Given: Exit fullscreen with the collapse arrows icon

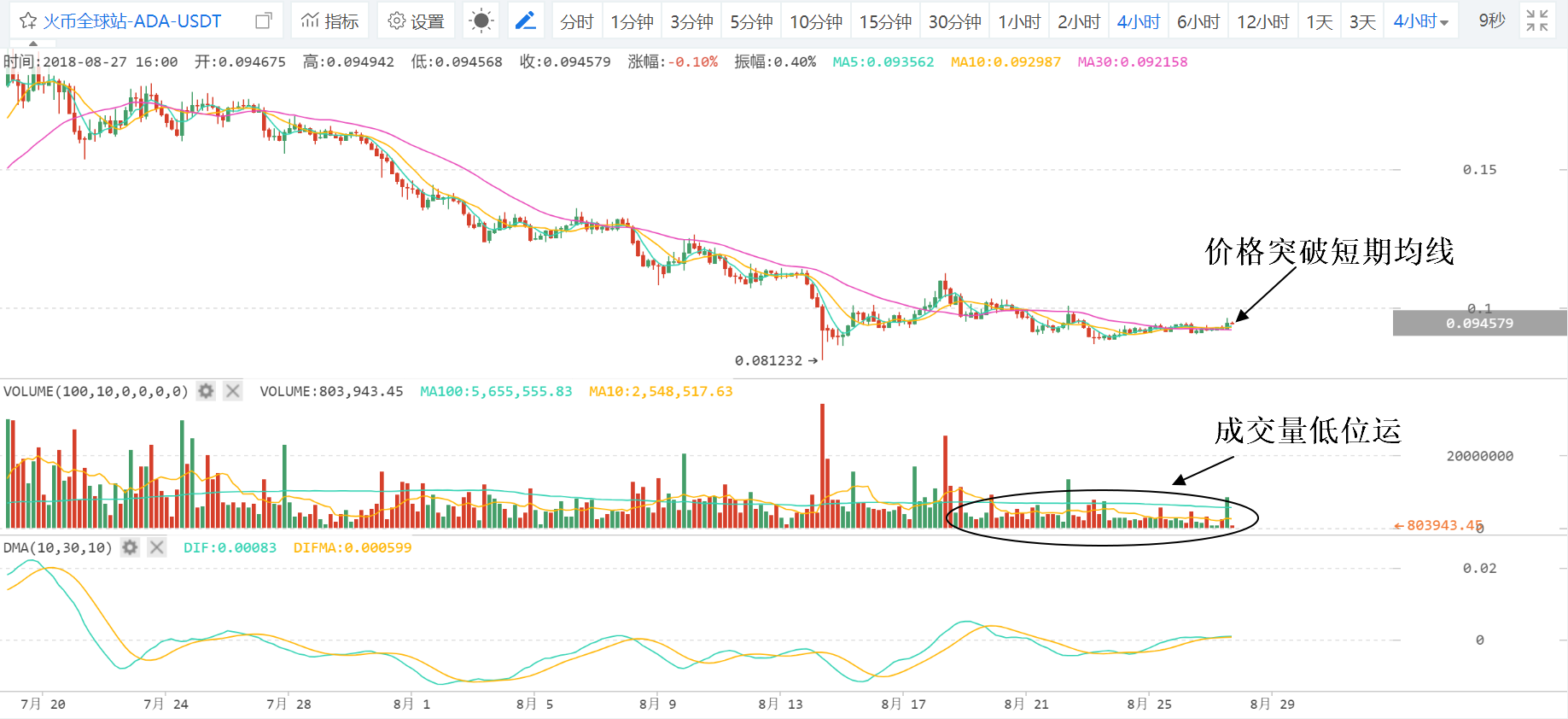Looking at the screenshot, I should pyautogui.click(x=1537, y=20).
